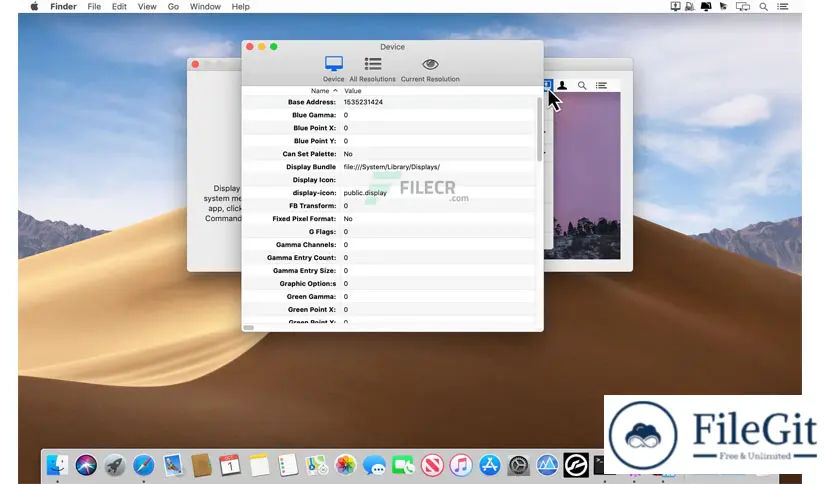Open Maps from the Dock

(317, 465)
